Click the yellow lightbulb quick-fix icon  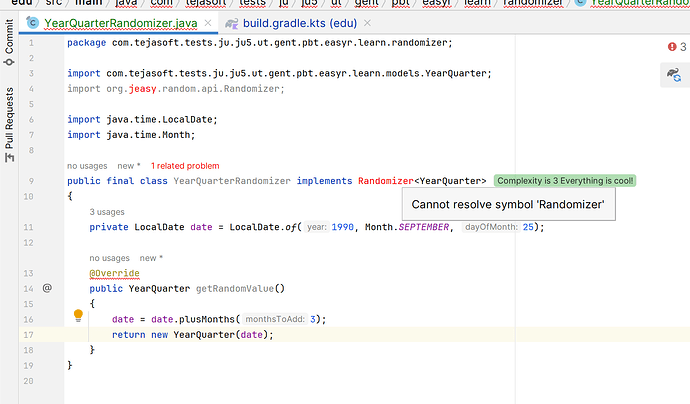tap(78, 315)
